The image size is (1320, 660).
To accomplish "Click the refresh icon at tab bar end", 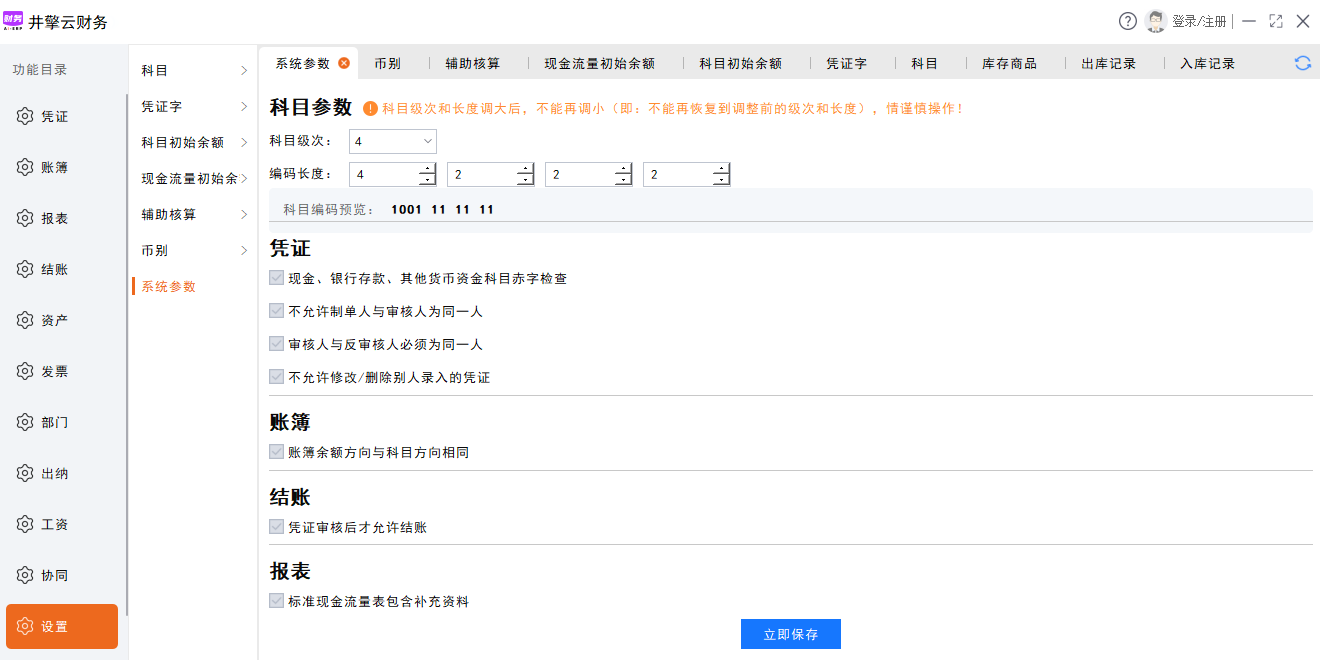I will click(1302, 63).
